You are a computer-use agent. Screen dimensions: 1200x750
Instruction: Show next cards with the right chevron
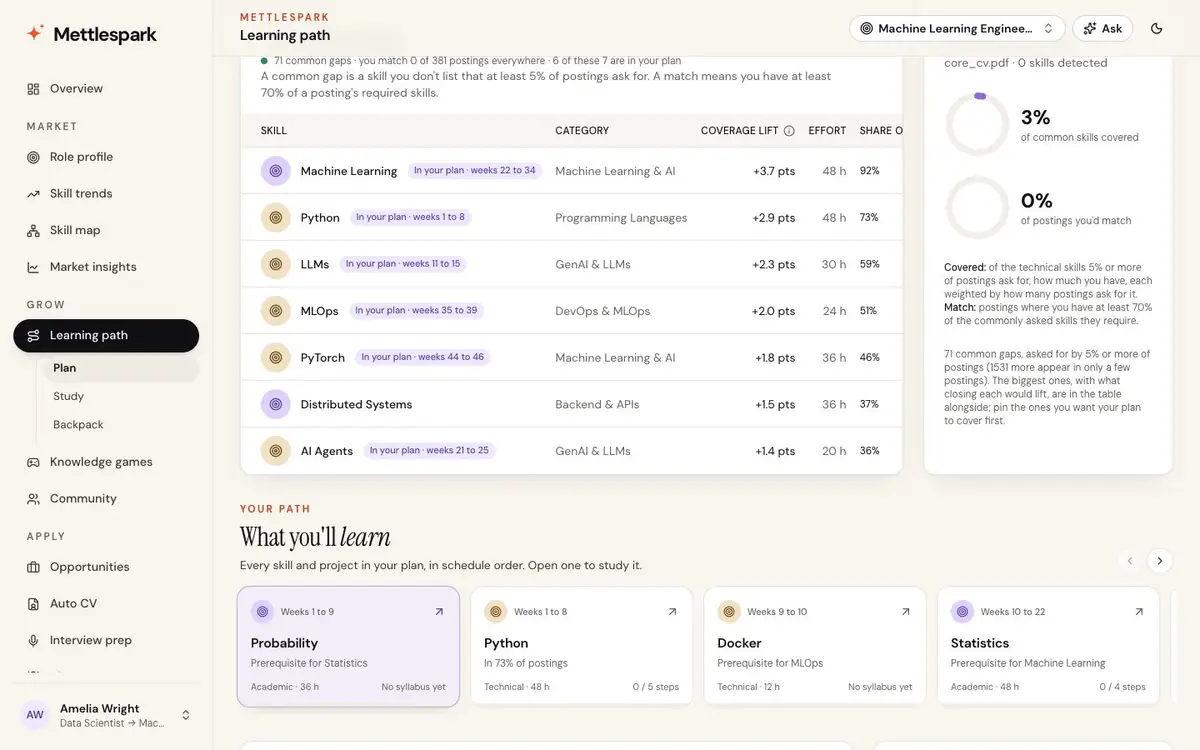coord(1159,561)
